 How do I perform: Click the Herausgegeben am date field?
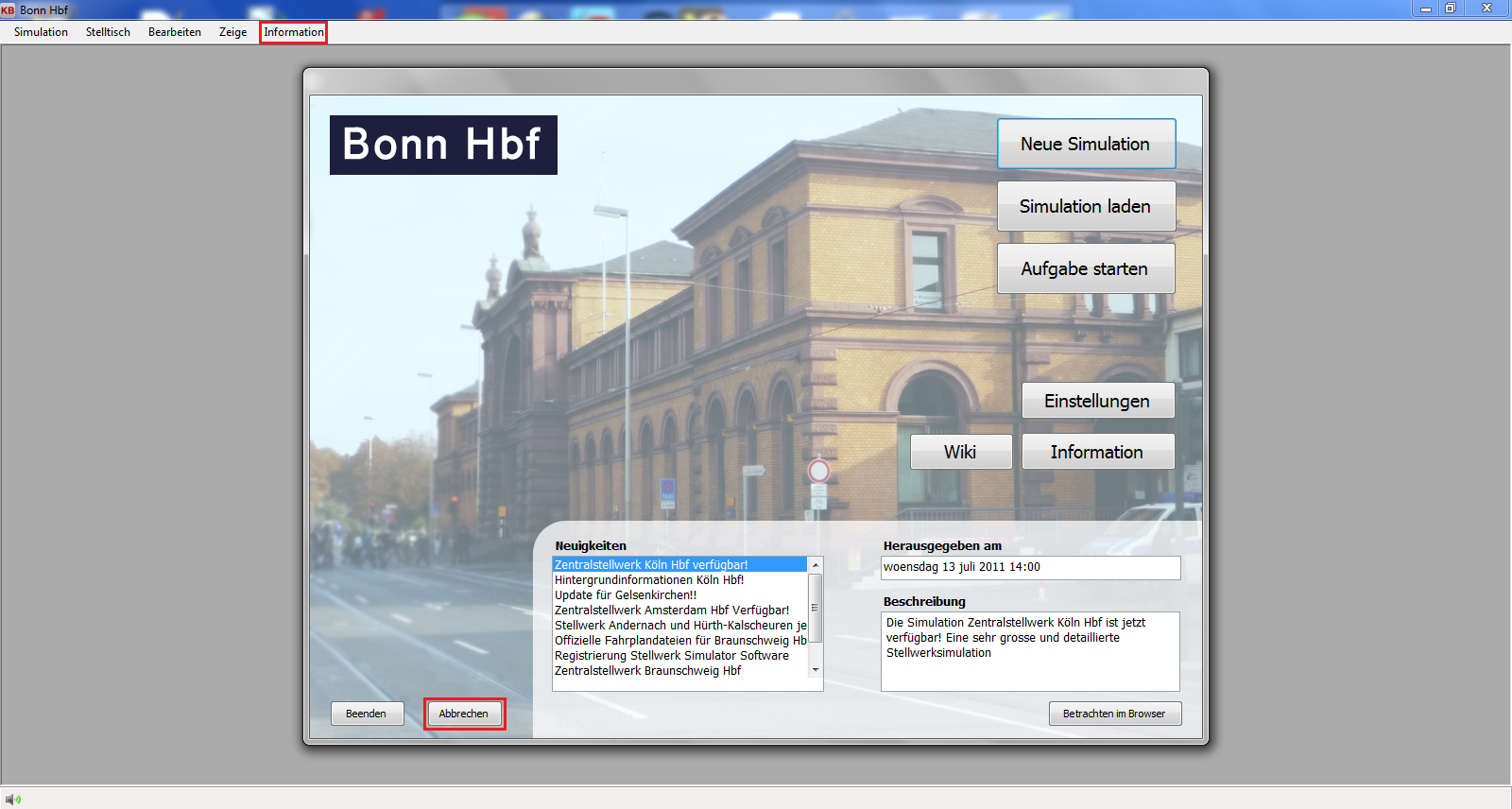click(x=1030, y=567)
